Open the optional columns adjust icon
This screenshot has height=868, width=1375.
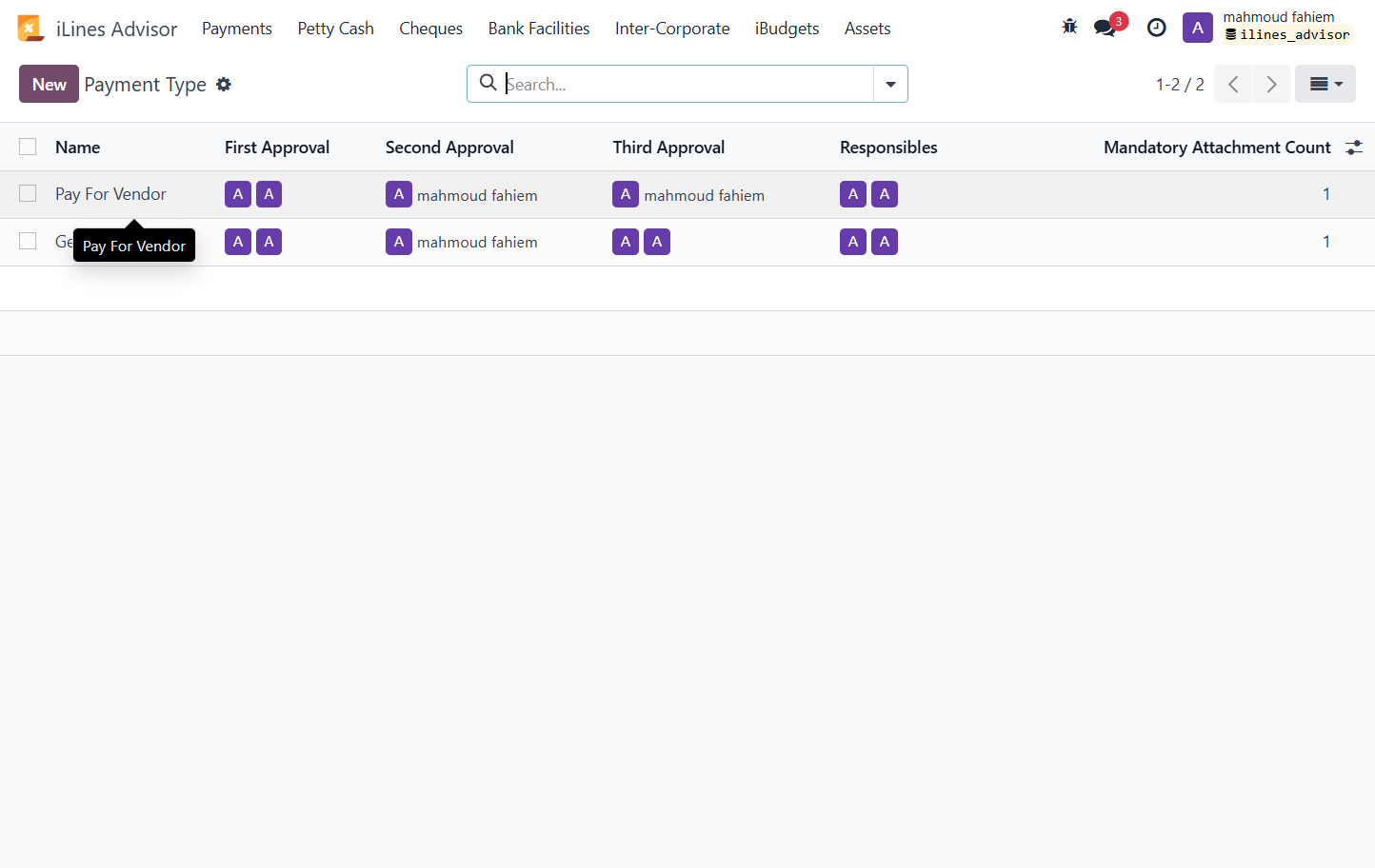(x=1353, y=148)
